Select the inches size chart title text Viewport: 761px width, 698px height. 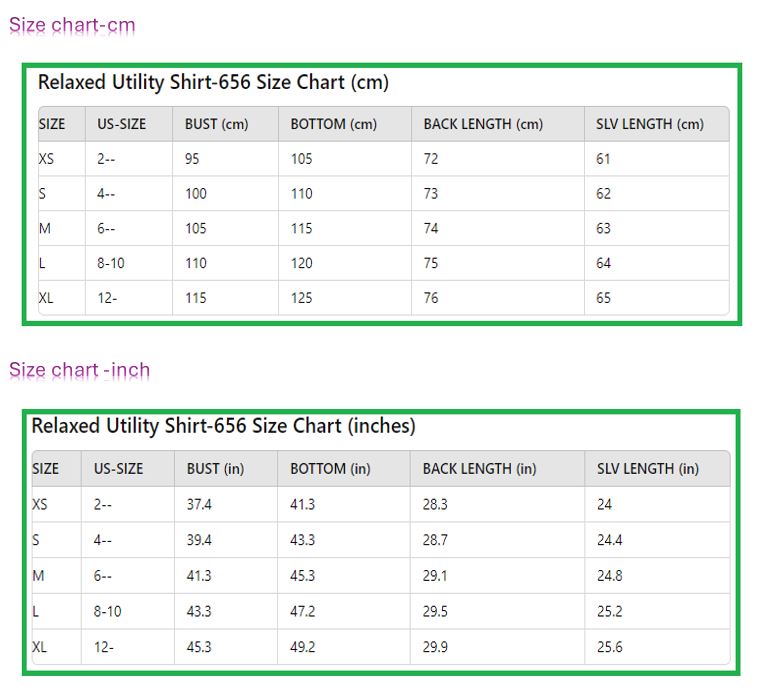pyautogui.click(x=223, y=426)
